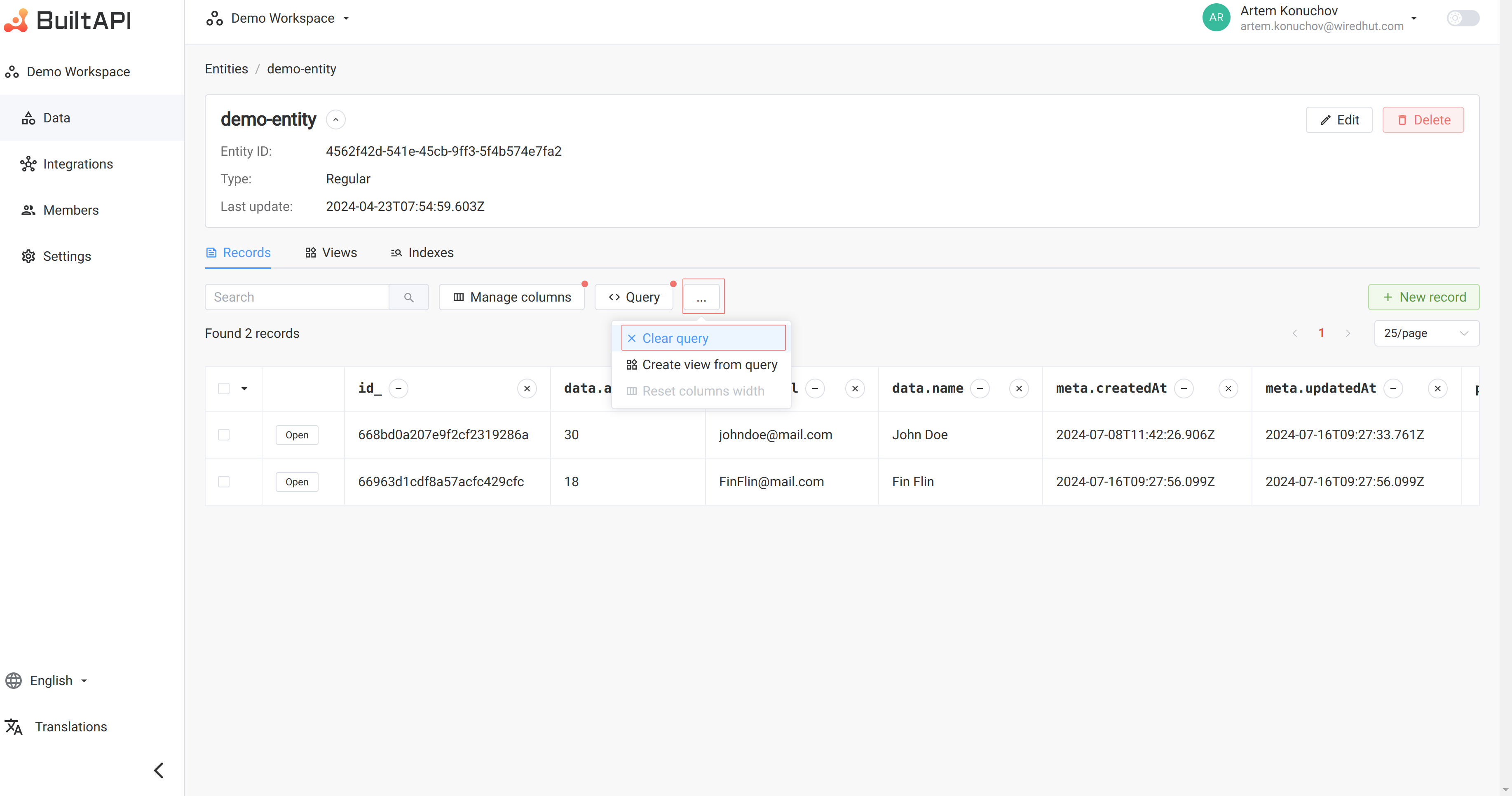
Task: Remove the email column via X icon
Action: (x=855, y=389)
